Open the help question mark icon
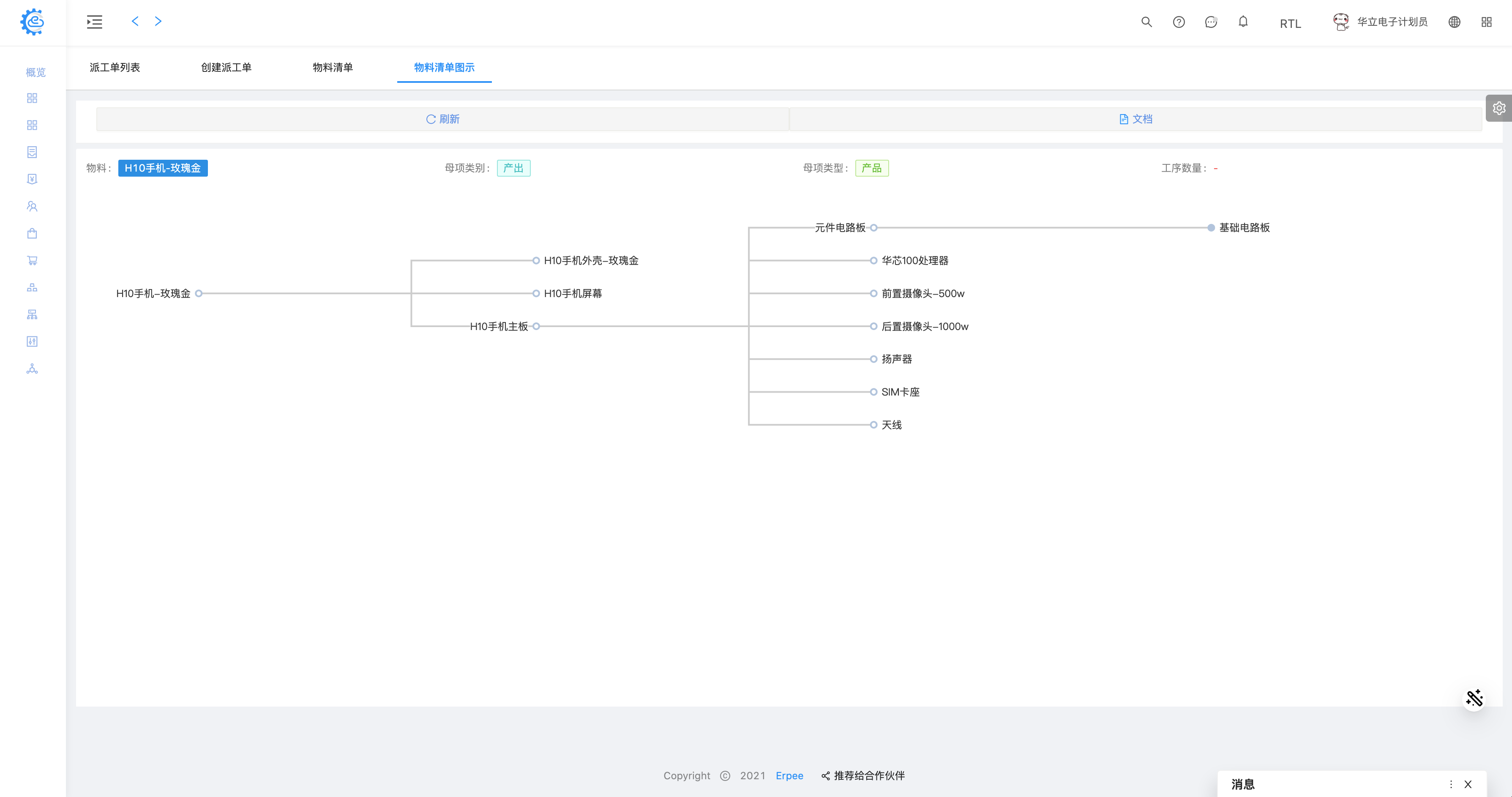The width and height of the screenshot is (1512, 797). (x=1179, y=22)
